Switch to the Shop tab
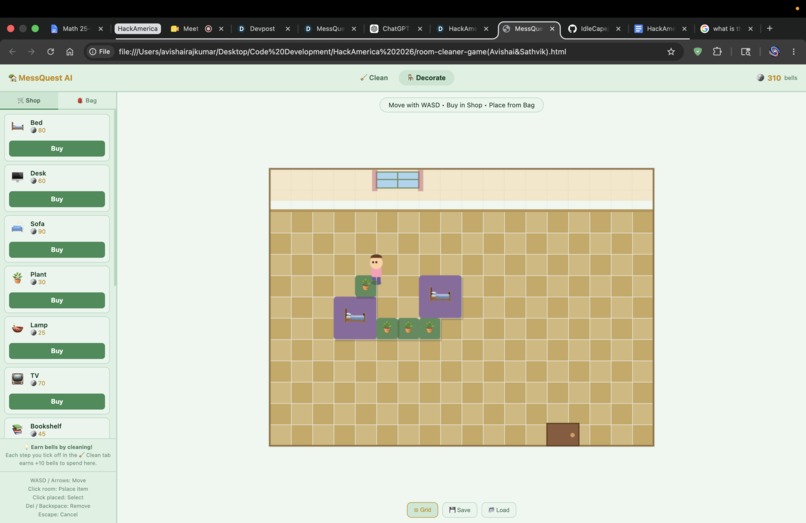 click(x=29, y=100)
